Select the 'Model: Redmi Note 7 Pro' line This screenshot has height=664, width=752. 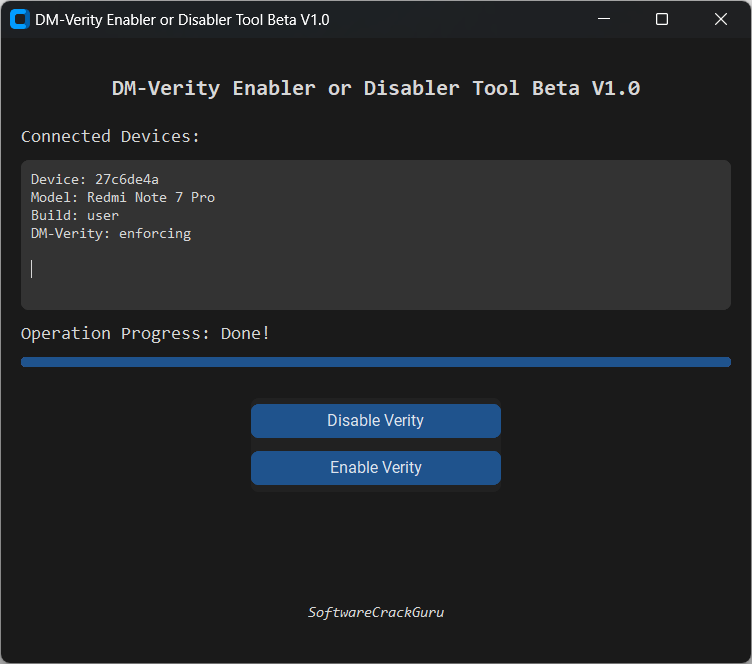click(x=123, y=198)
